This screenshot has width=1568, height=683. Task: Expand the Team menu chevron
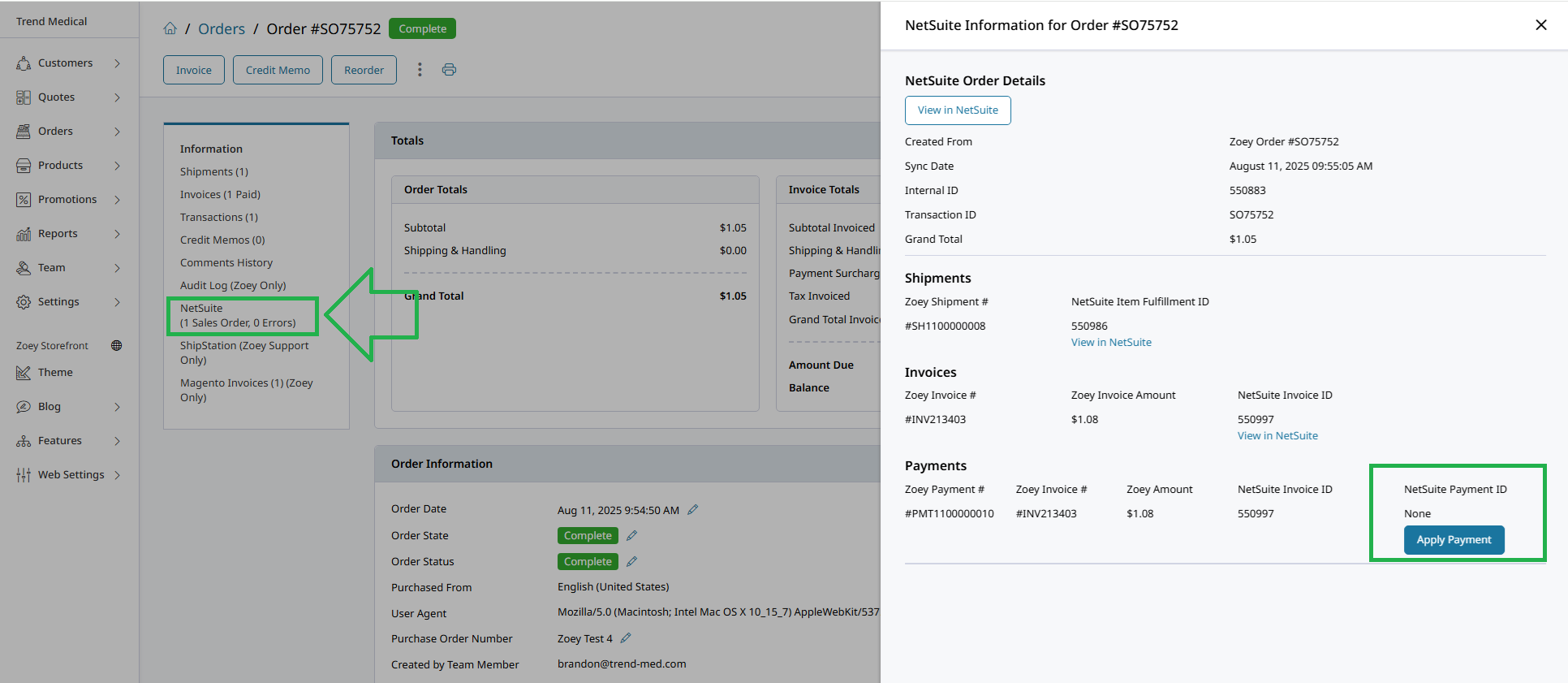pos(118,268)
